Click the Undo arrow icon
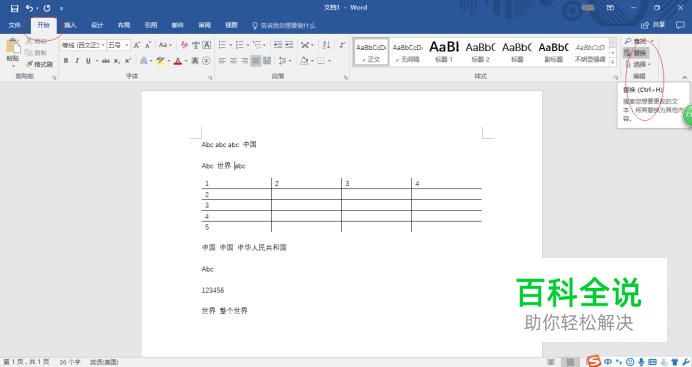 click(x=29, y=8)
